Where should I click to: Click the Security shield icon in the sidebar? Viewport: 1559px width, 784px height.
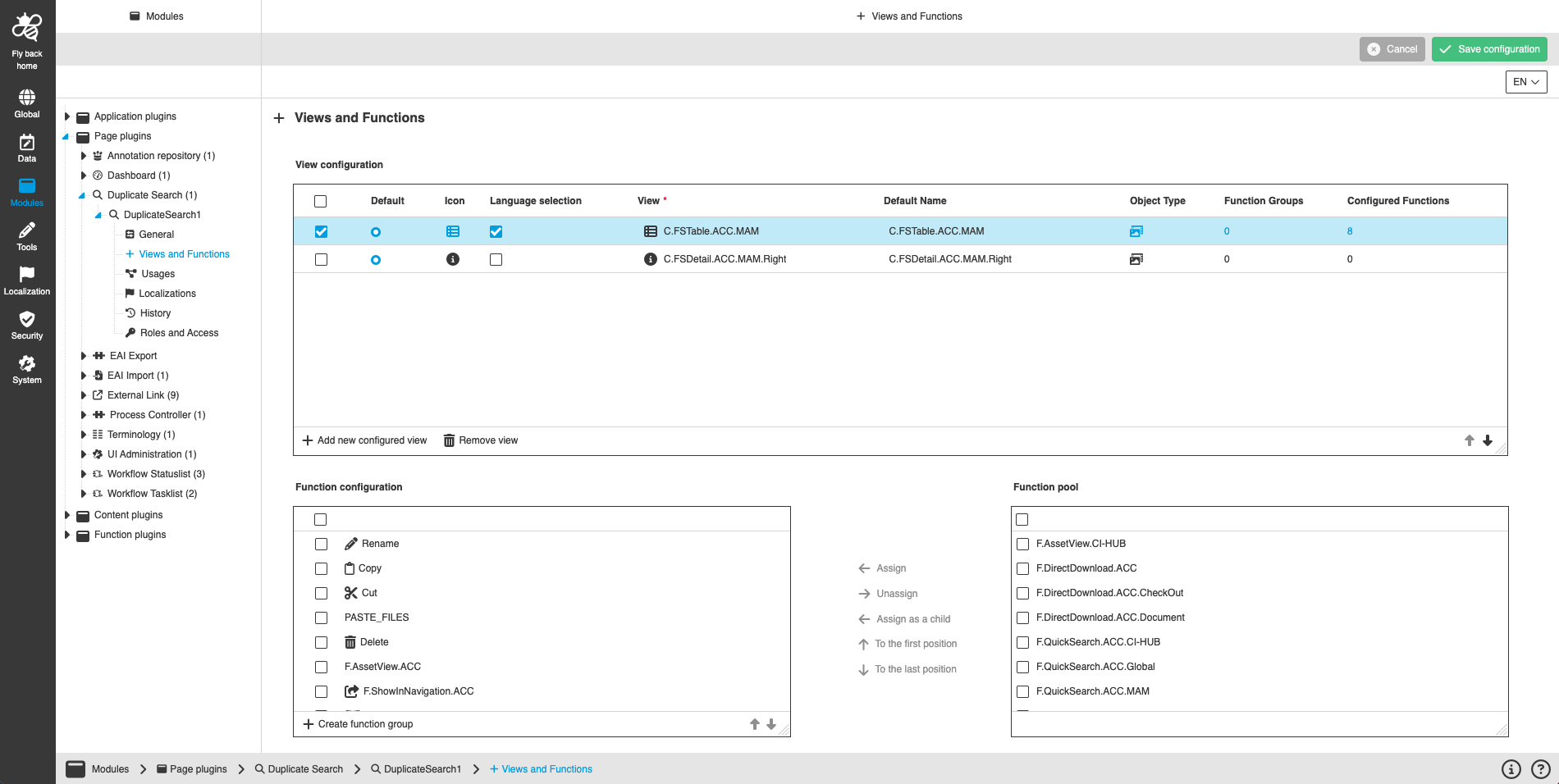click(27, 321)
